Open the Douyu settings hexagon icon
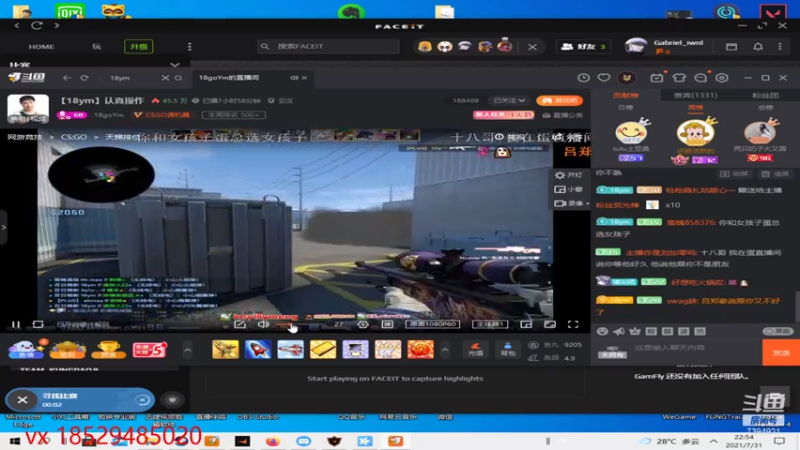Screen dimensions: 800x450 (x=721, y=78)
